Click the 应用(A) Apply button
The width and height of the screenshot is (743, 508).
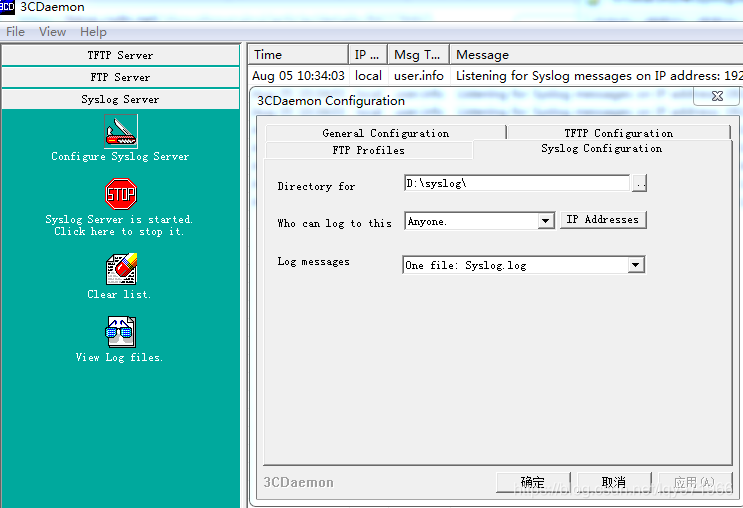click(x=695, y=482)
